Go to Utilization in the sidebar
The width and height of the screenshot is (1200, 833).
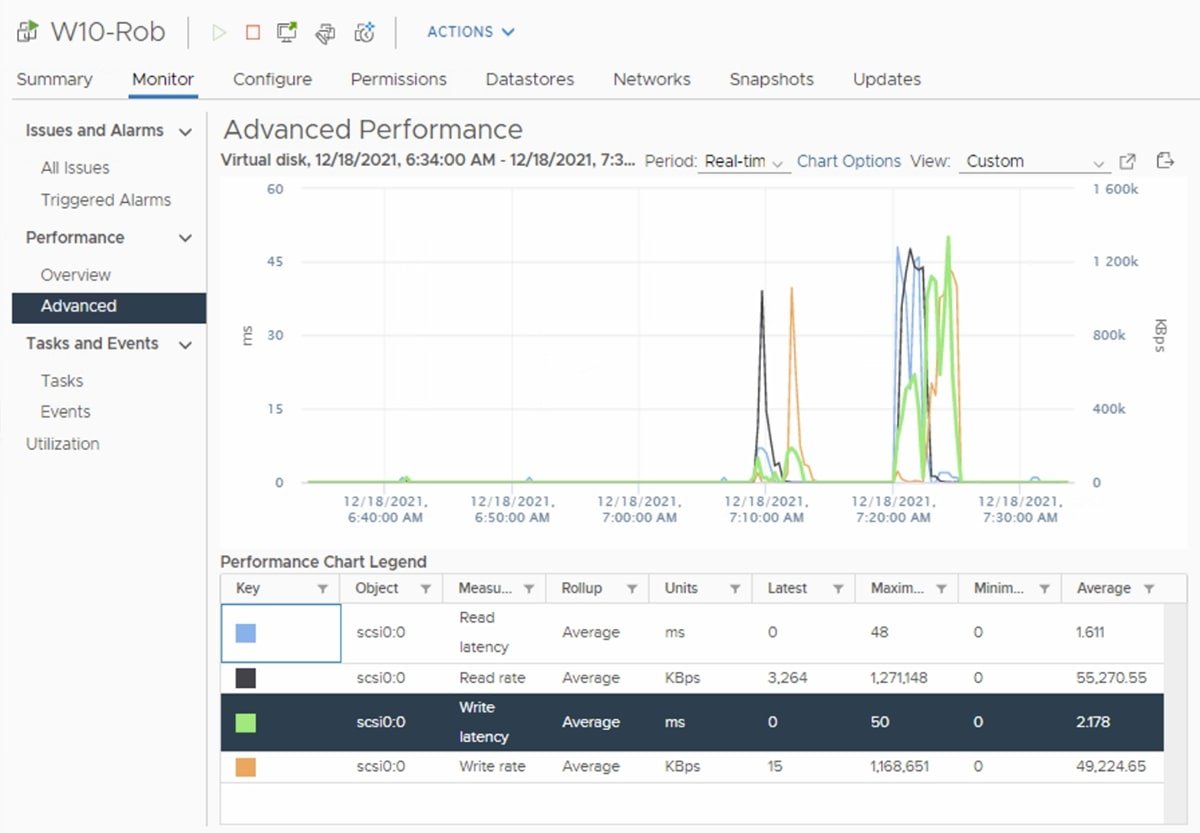pyautogui.click(x=62, y=443)
